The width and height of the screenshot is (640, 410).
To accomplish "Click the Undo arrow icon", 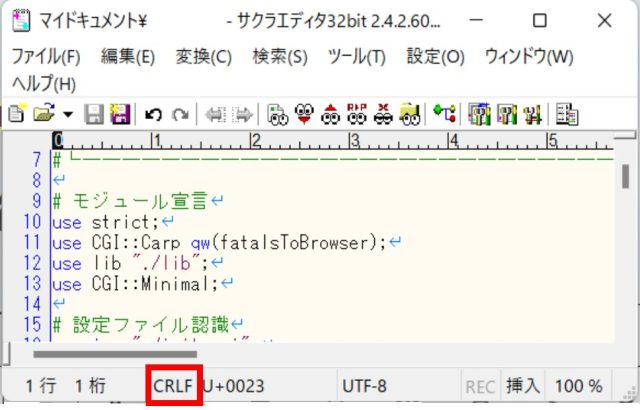I will point(154,115).
